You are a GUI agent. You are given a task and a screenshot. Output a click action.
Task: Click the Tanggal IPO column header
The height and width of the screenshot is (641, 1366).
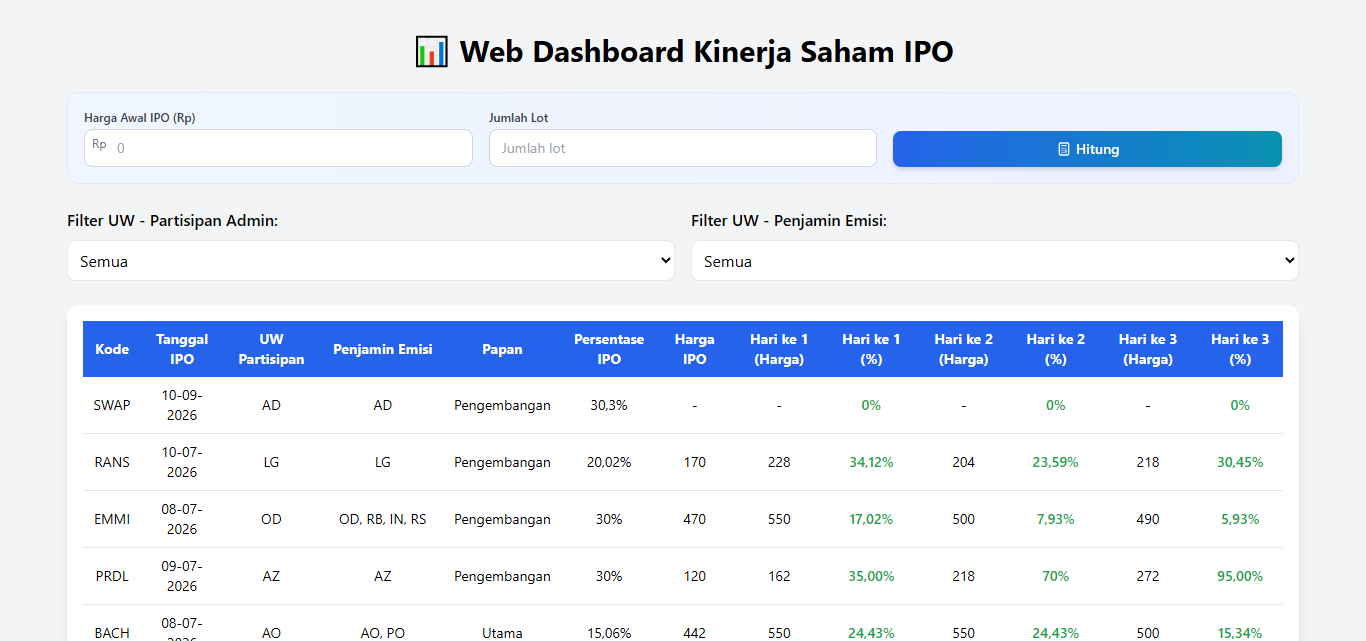(182, 349)
